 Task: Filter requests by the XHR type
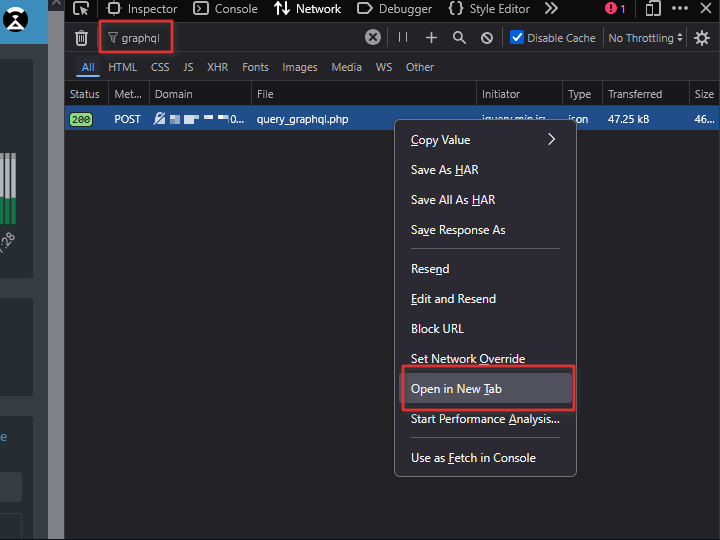pos(217,67)
